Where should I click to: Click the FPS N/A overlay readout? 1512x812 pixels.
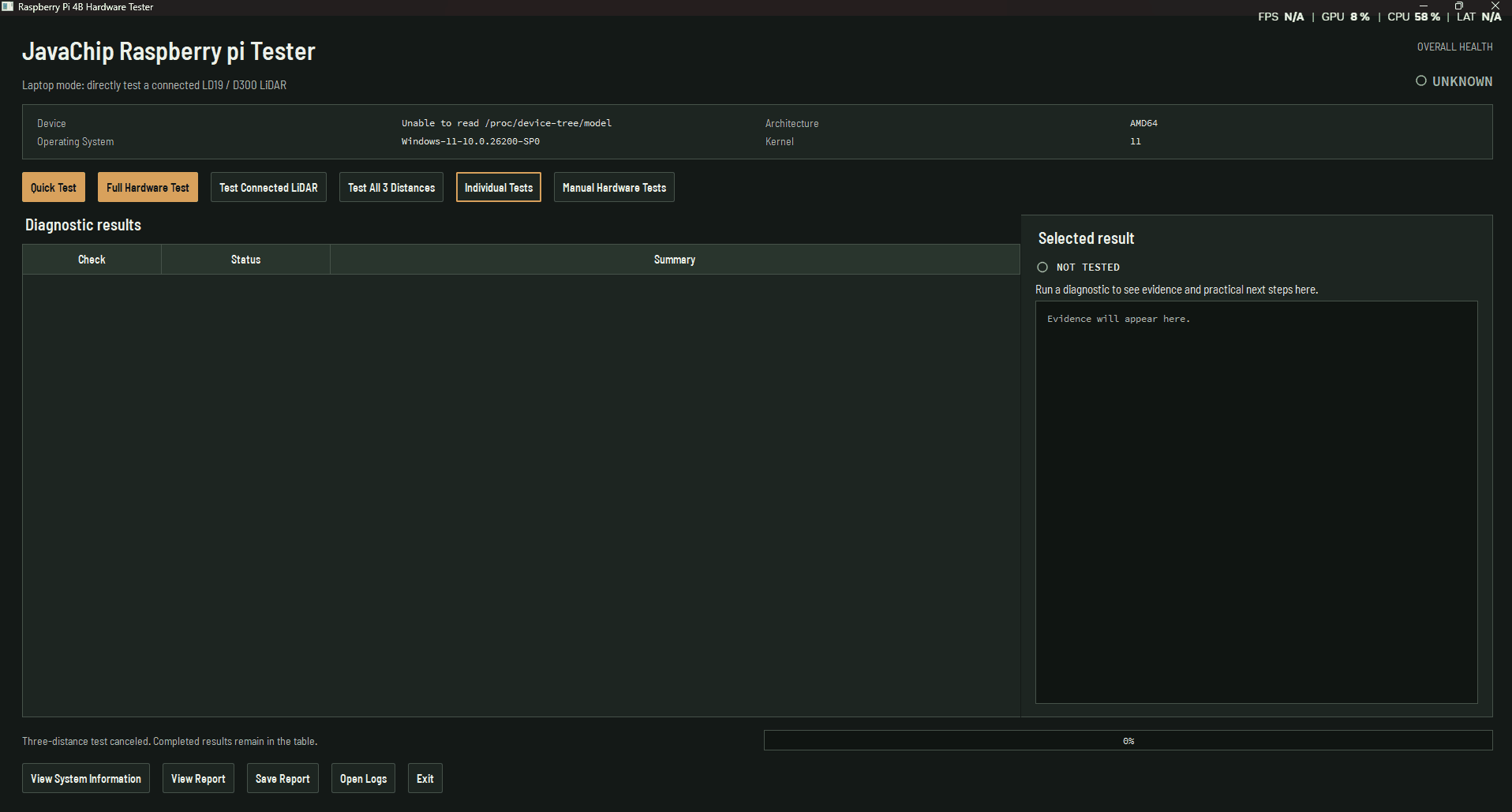tap(1281, 17)
